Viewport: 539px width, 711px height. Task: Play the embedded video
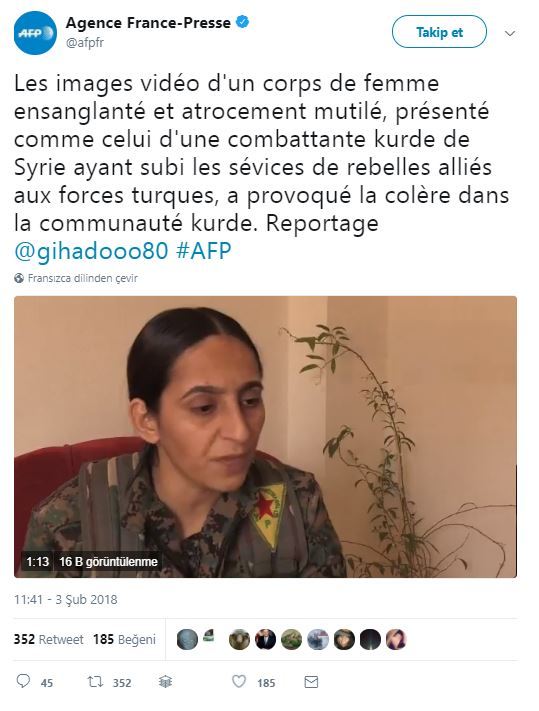265,437
